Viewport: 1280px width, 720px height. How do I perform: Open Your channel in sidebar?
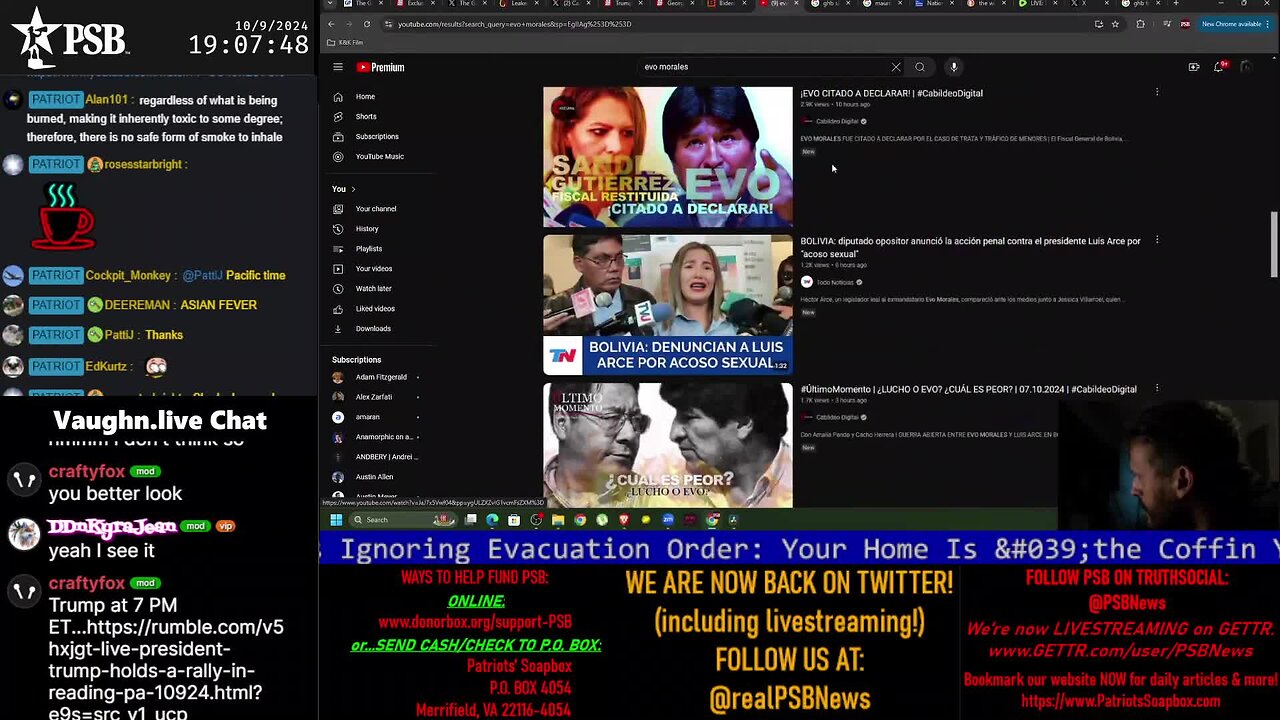(376, 209)
